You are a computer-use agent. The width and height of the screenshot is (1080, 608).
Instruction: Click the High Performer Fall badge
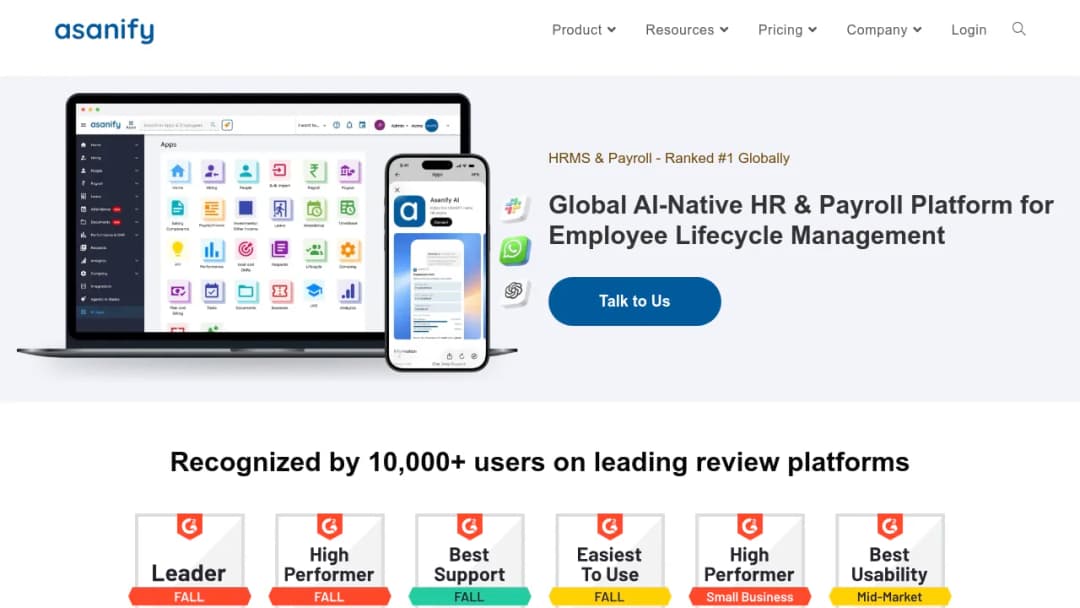click(329, 559)
